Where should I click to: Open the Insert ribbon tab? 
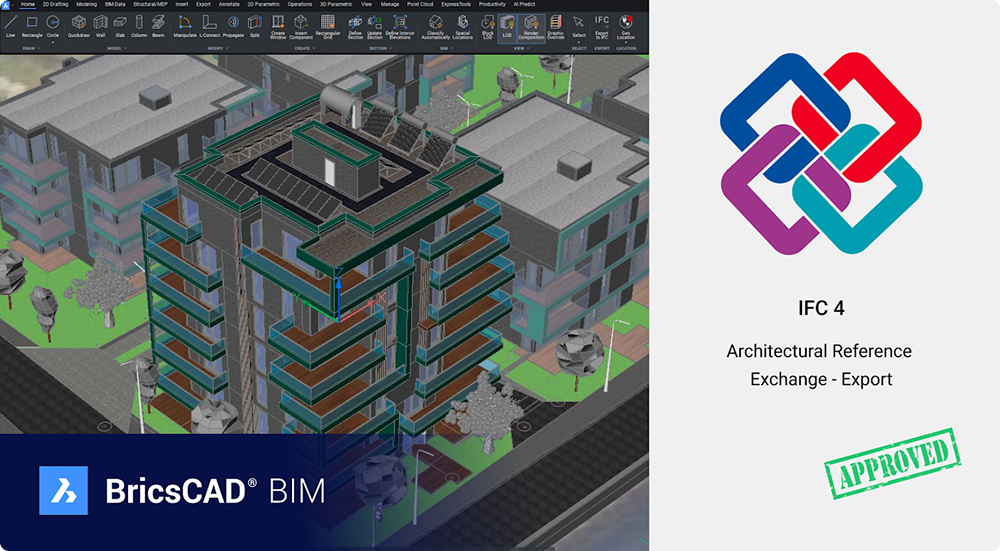tap(182, 4)
